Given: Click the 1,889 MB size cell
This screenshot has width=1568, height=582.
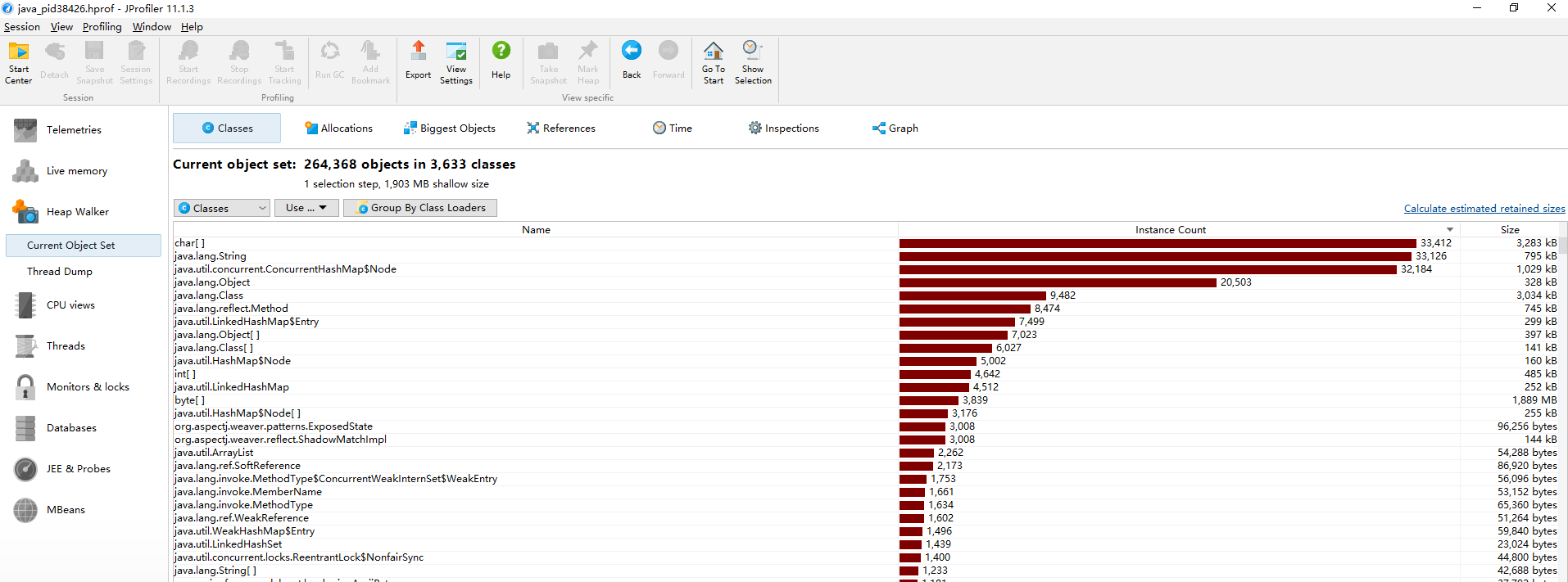Looking at the screenshot, I should [x=1534, y=400].
